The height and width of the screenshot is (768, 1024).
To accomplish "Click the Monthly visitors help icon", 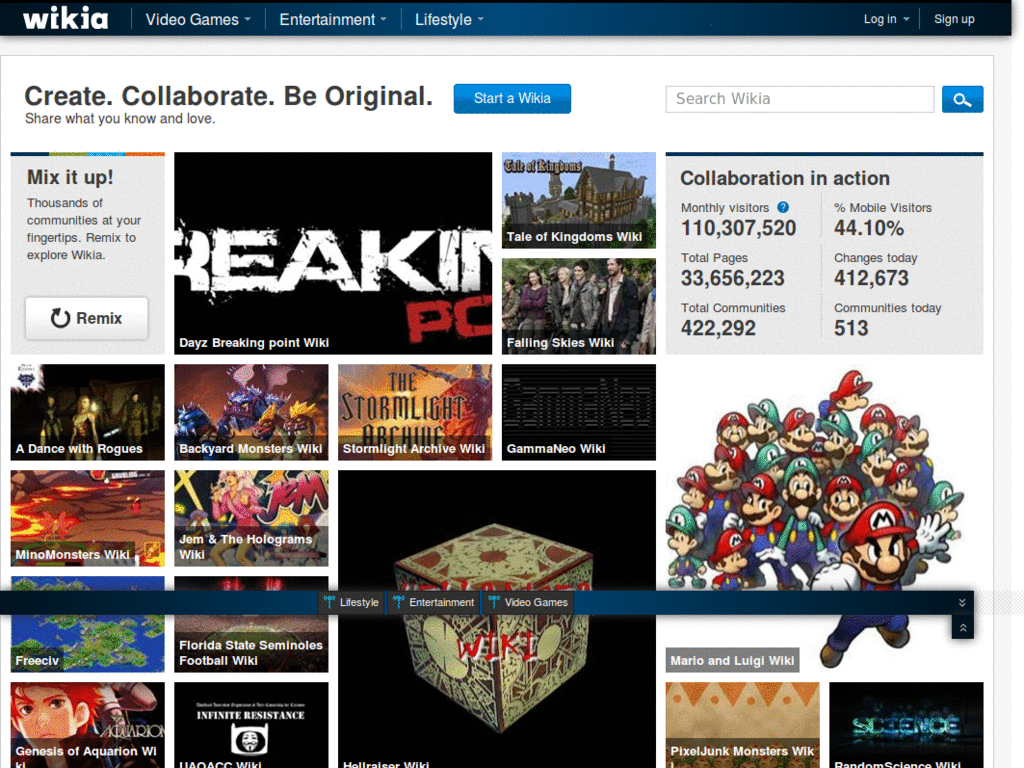I will 782,207.
